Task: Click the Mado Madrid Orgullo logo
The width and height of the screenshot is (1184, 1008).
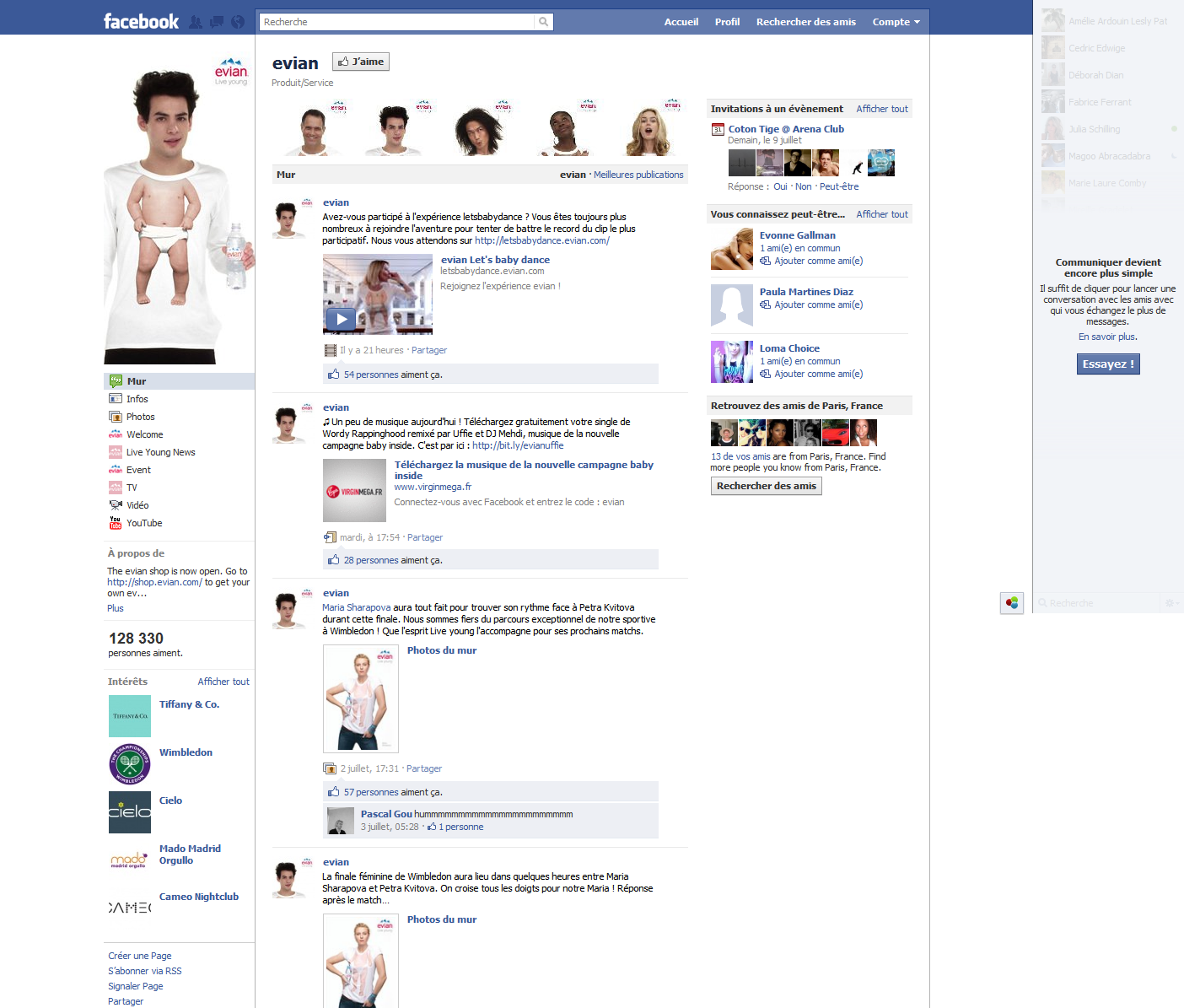Action: point(130,860)
